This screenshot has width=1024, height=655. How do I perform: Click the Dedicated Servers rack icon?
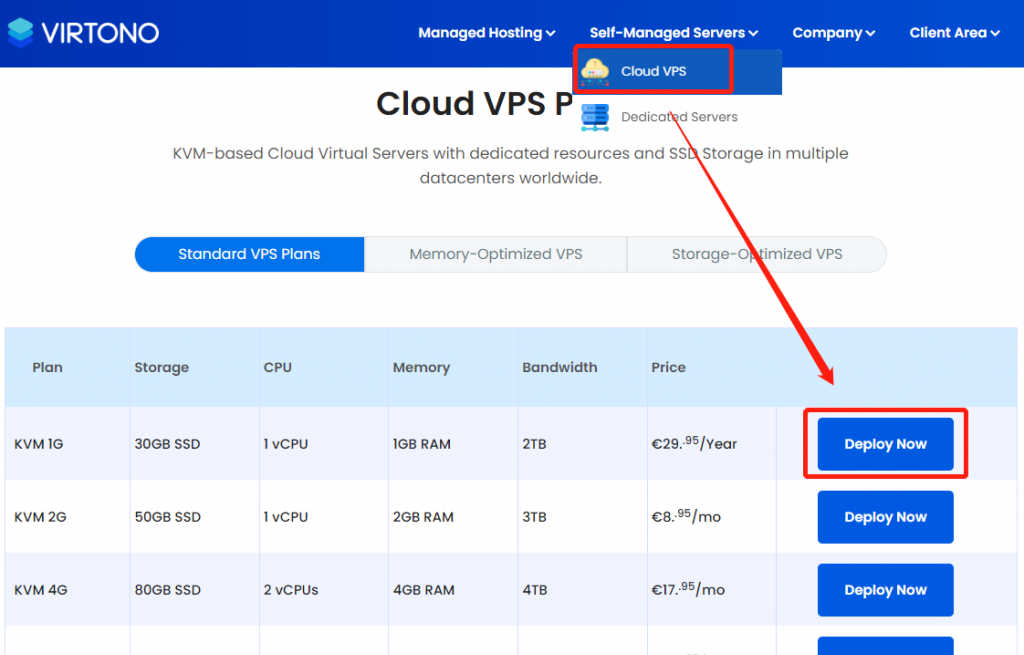click(x=595, y=117)
